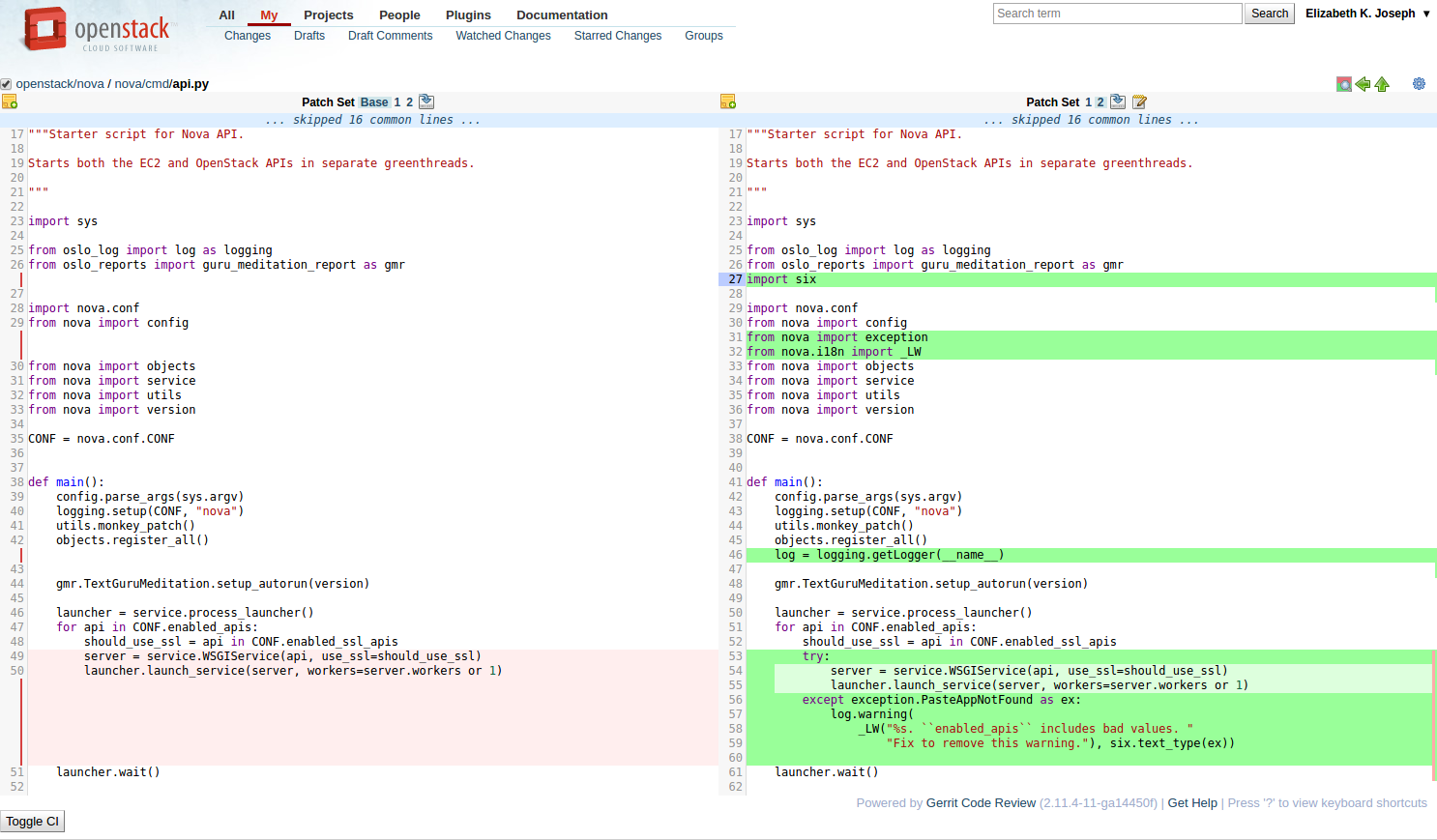
Task: Click the green up arrow to change
Action: coord(1382,84)
